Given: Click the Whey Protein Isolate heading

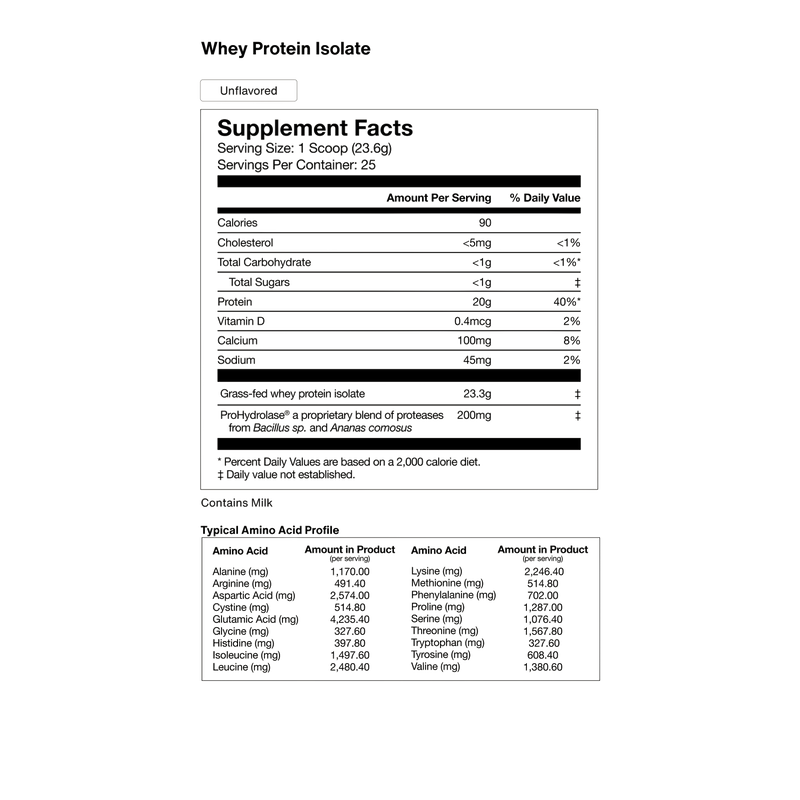Looking at the screenshot, I should coord(286,49).
